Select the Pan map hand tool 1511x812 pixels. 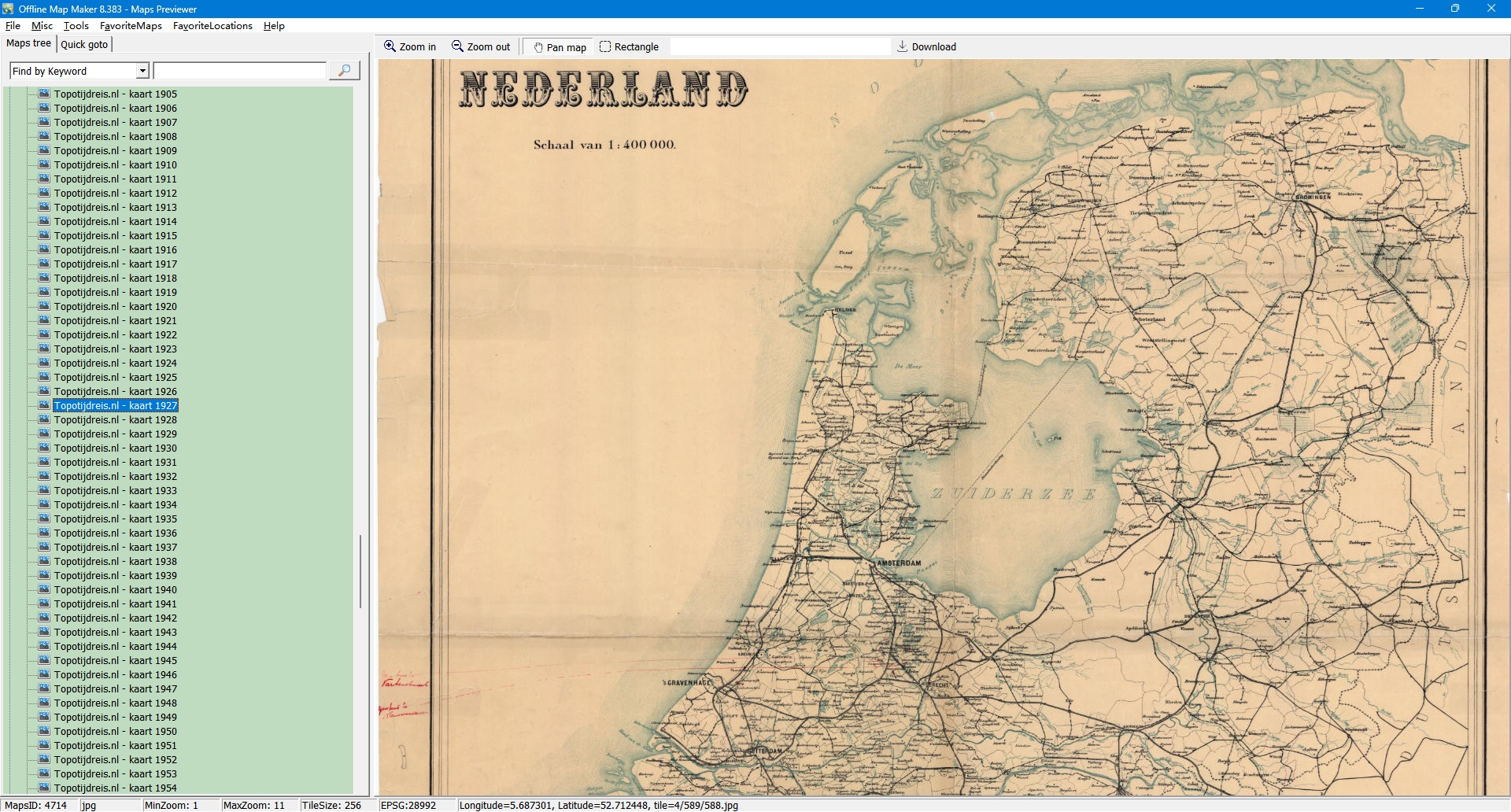(x=539, y=47)
